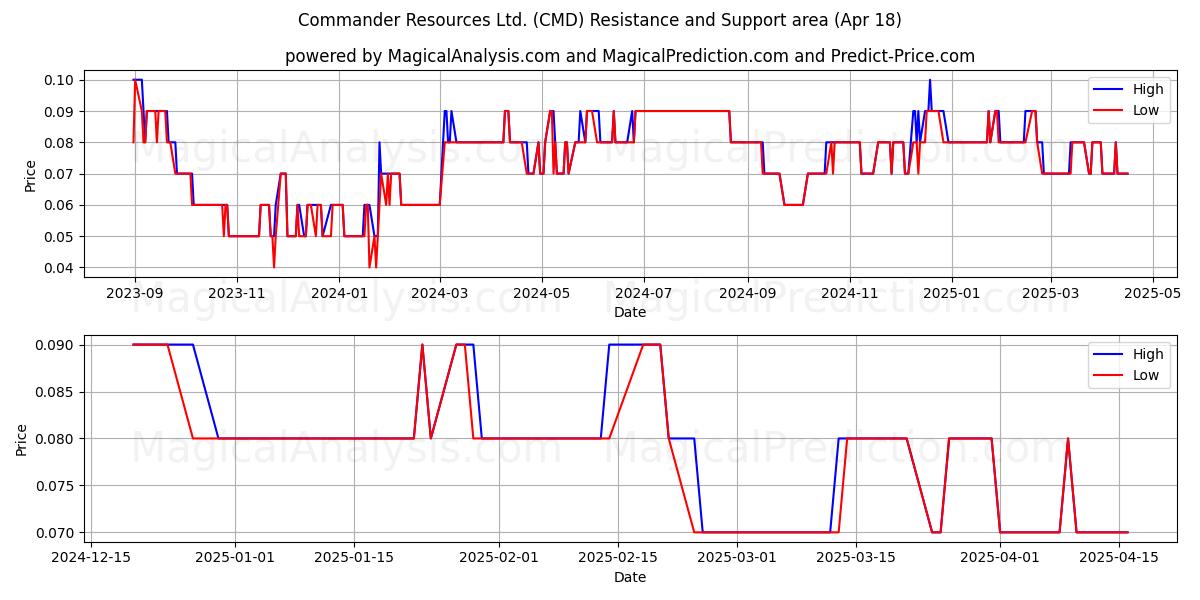Click the 2025-01 tick label in the upper chart

[951, 293]
